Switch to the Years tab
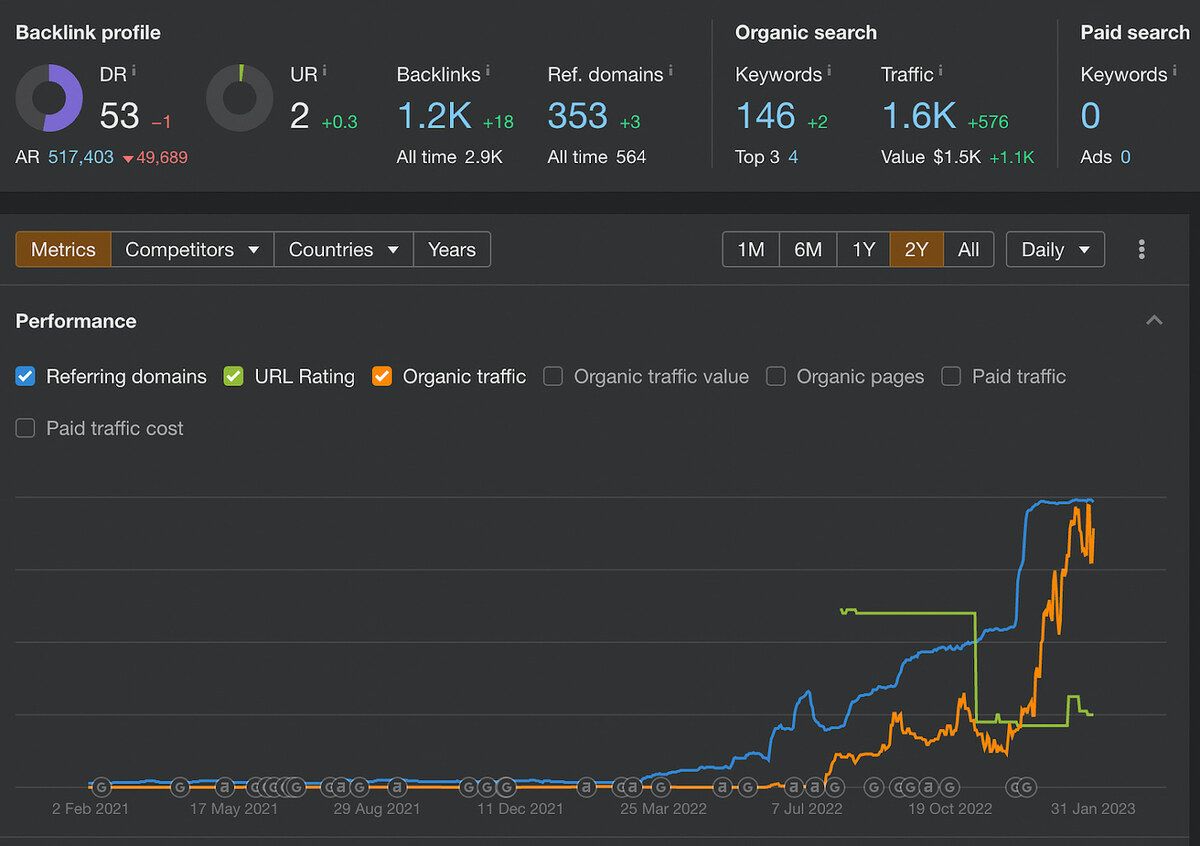Screen dimensions: 1200x846 coord(452,250)
